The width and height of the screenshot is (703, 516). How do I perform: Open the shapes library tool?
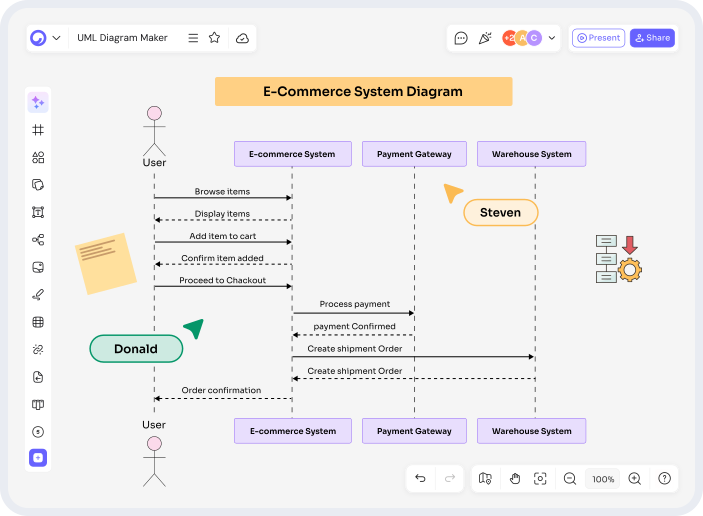38,157
